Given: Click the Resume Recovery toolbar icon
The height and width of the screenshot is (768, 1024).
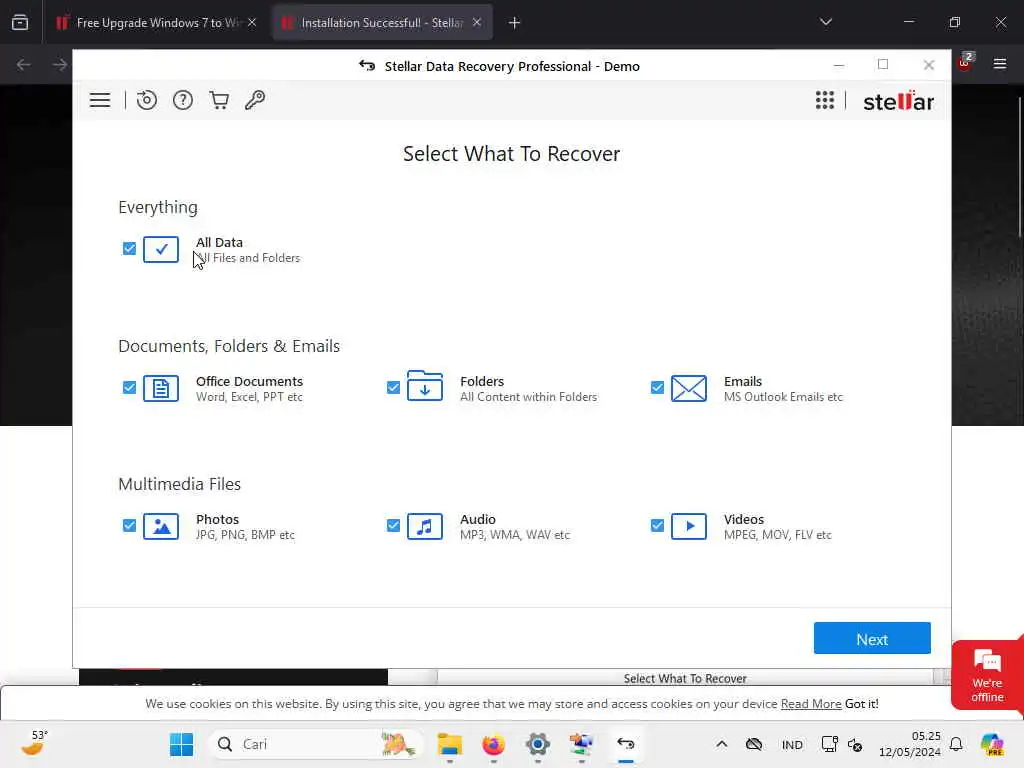Looking at the screenshot, I should tap(146, 100).
